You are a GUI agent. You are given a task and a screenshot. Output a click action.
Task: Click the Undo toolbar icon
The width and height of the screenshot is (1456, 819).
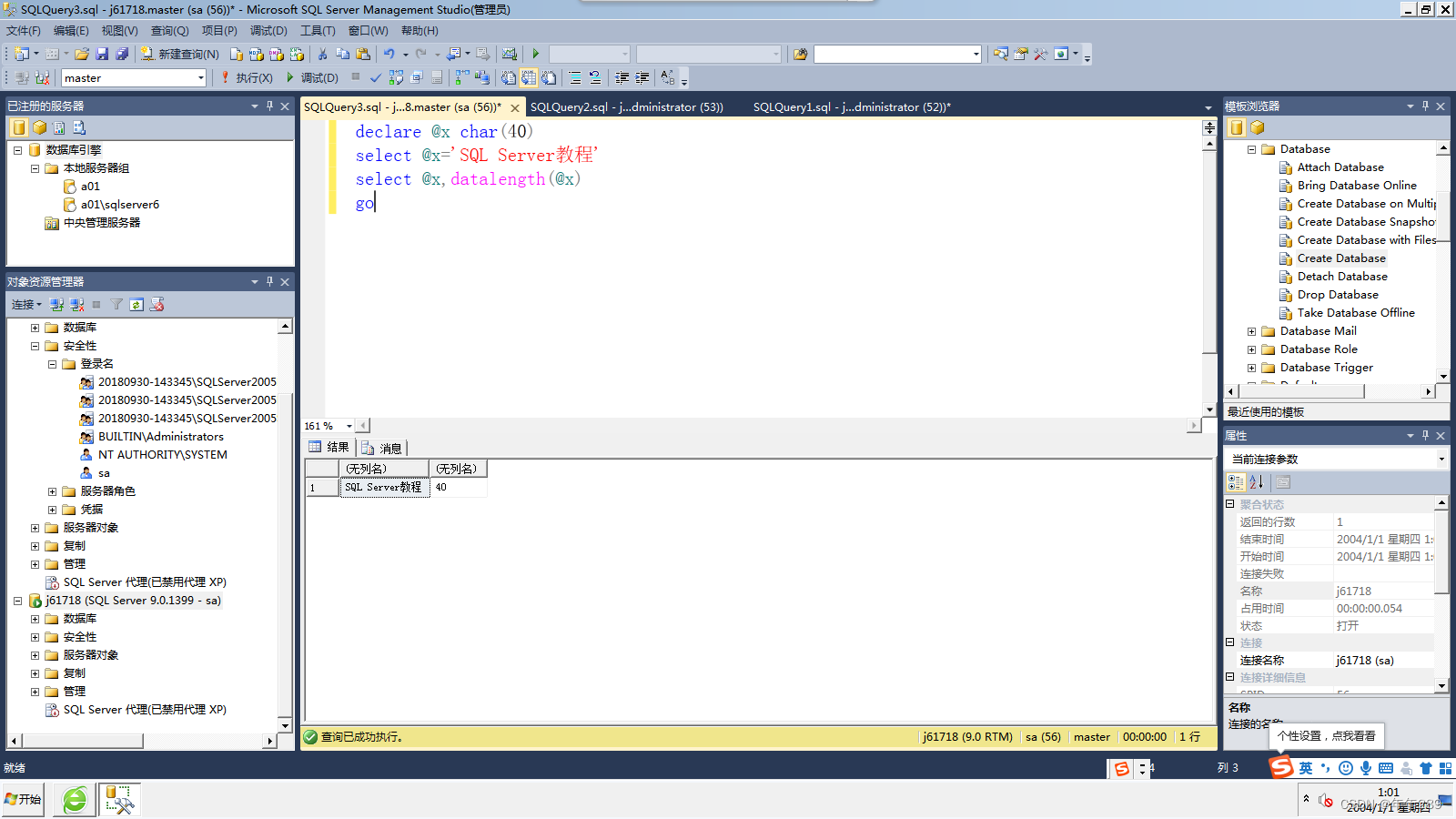pyautogui.click(x=389, y=54)
